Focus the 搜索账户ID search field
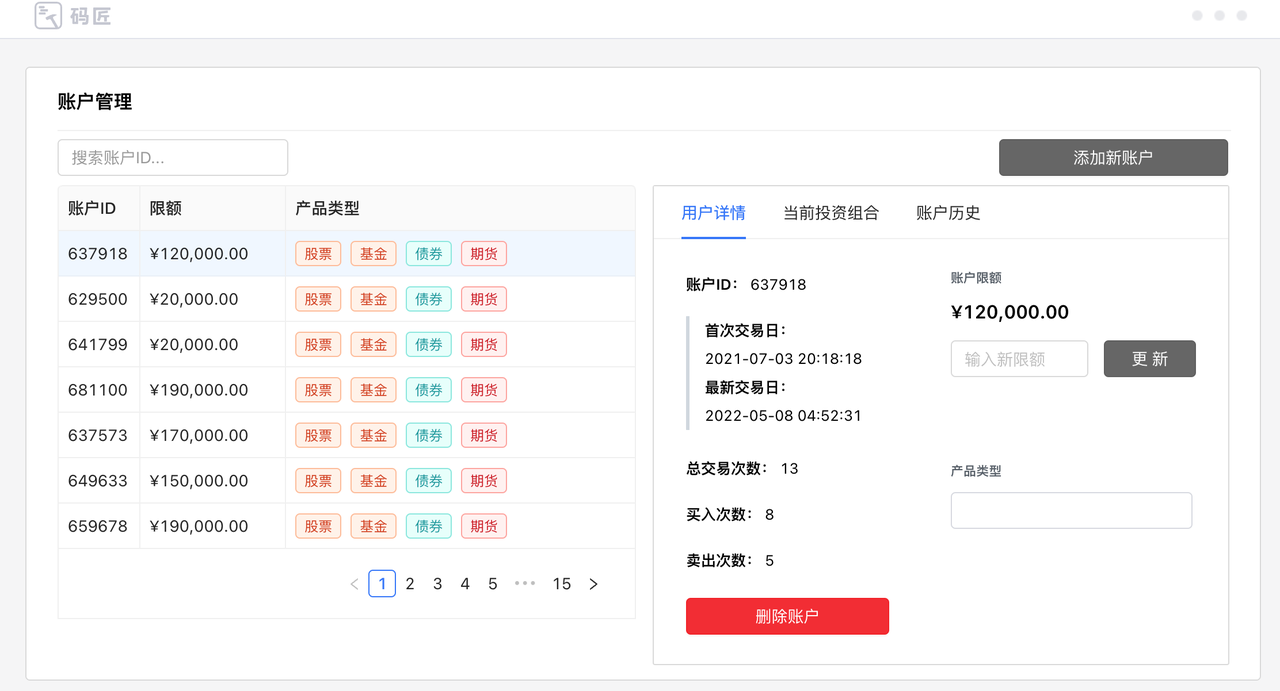Viewport: 1280px width, 691px height. [x=173, y=157]
